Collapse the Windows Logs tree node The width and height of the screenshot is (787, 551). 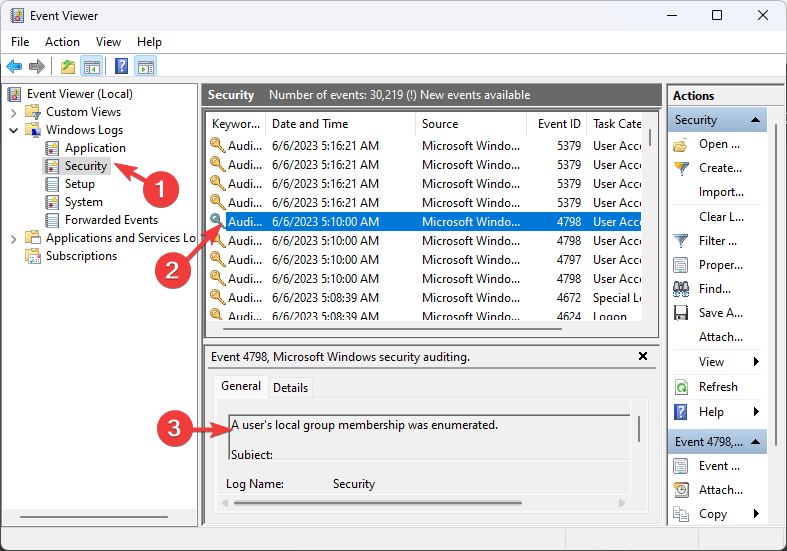click(x=14, y=130)
